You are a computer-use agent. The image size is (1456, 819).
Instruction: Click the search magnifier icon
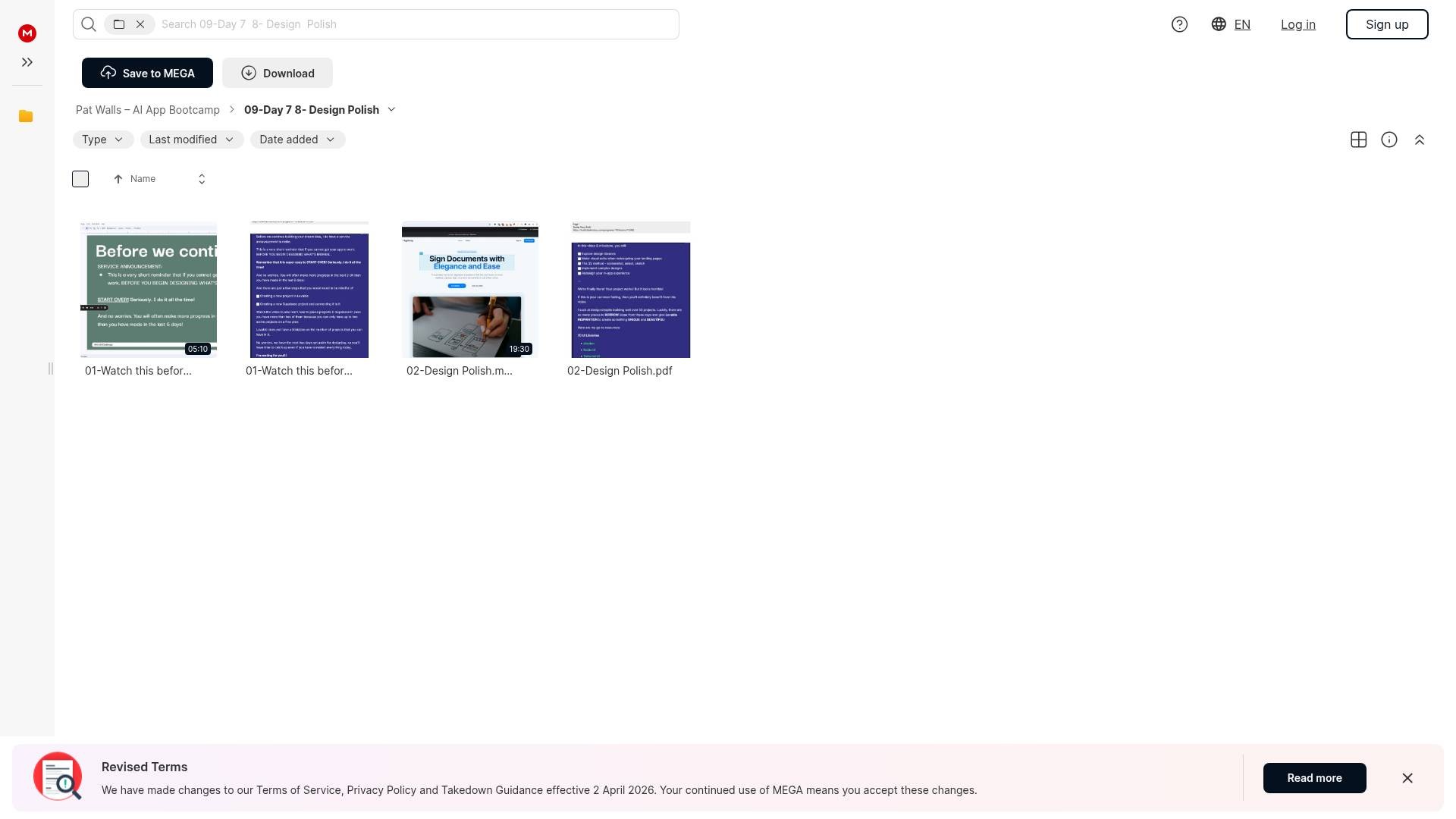coord(89,24)
